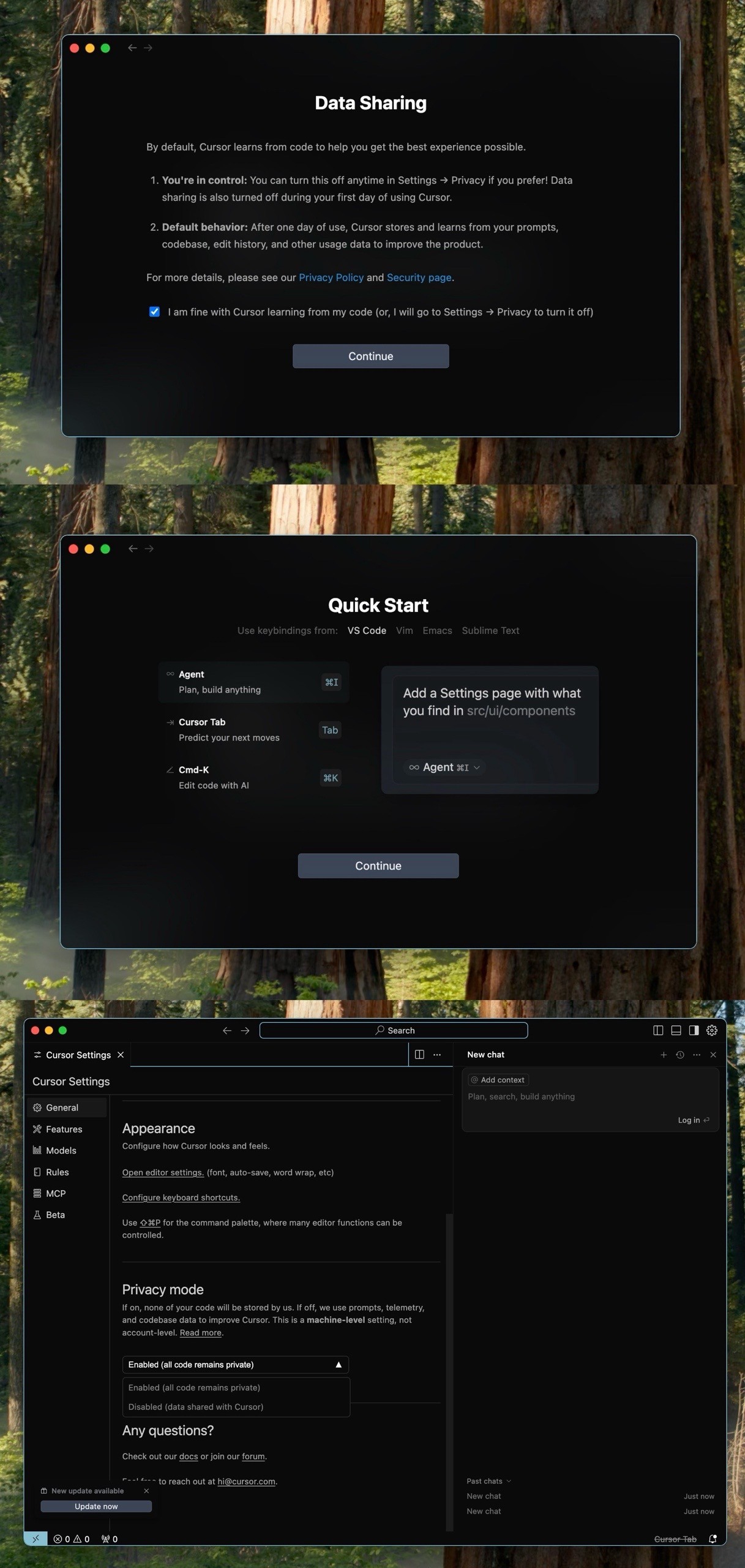Screen dimensions: 745x1568
Task: Click the Open editor settings link
Action: coord(163,1172)
